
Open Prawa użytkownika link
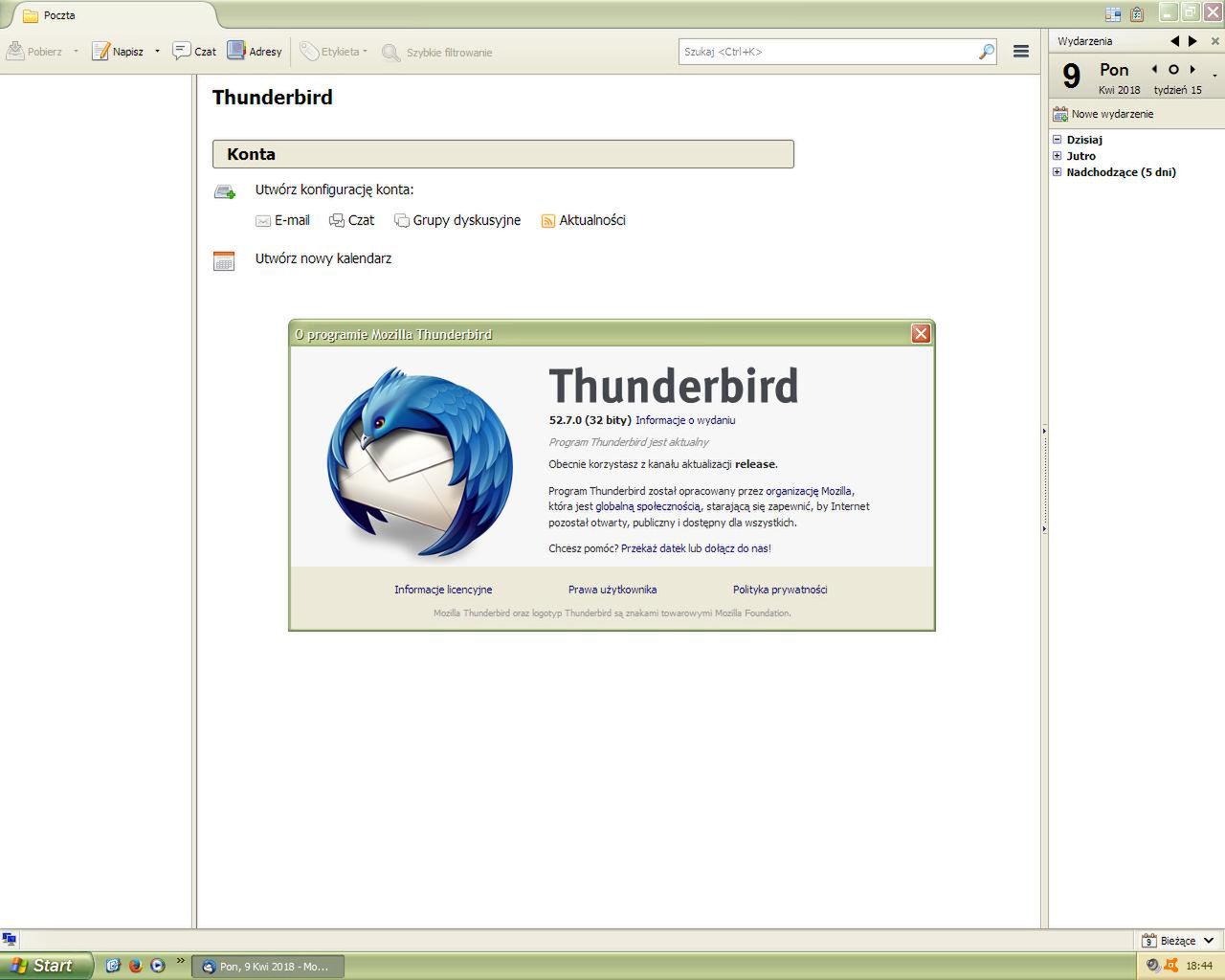612,590
